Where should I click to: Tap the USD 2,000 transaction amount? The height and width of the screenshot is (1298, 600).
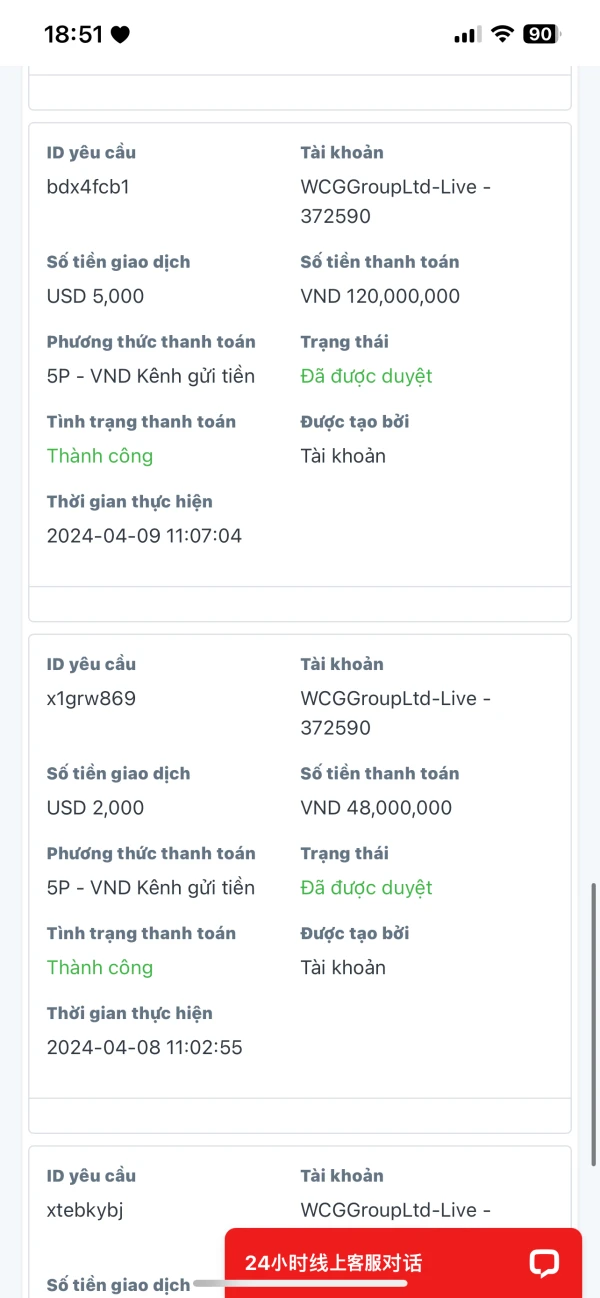coord(95,808)
